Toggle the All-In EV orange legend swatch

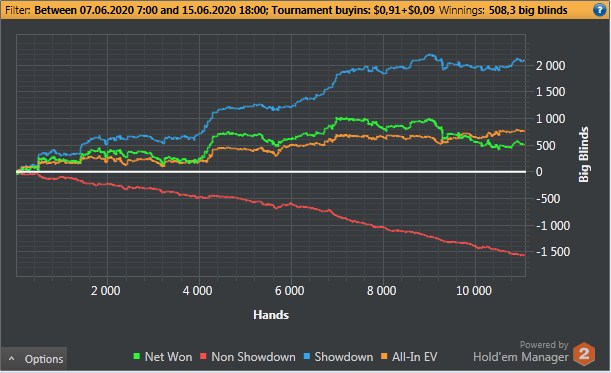point(384,356)
